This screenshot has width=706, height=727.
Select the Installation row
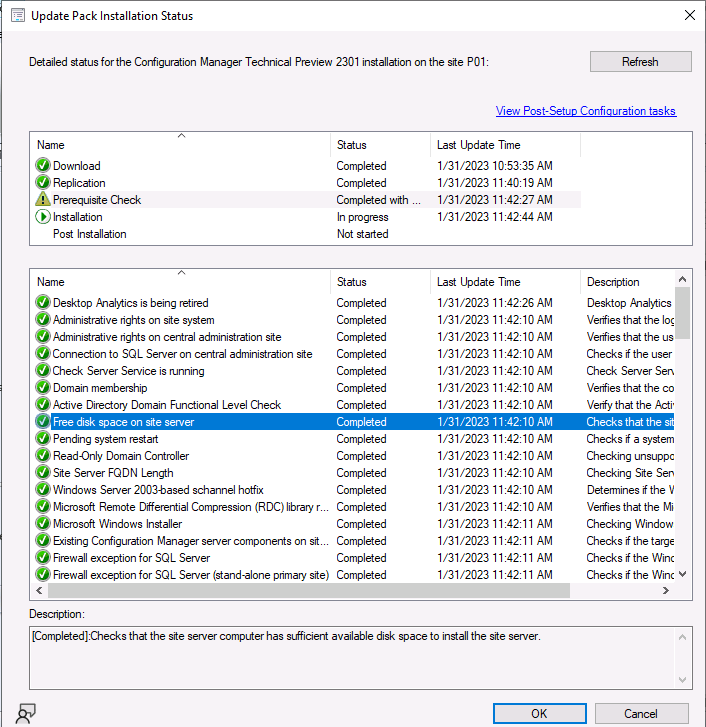pyautogui.click(x=306, y=217)
